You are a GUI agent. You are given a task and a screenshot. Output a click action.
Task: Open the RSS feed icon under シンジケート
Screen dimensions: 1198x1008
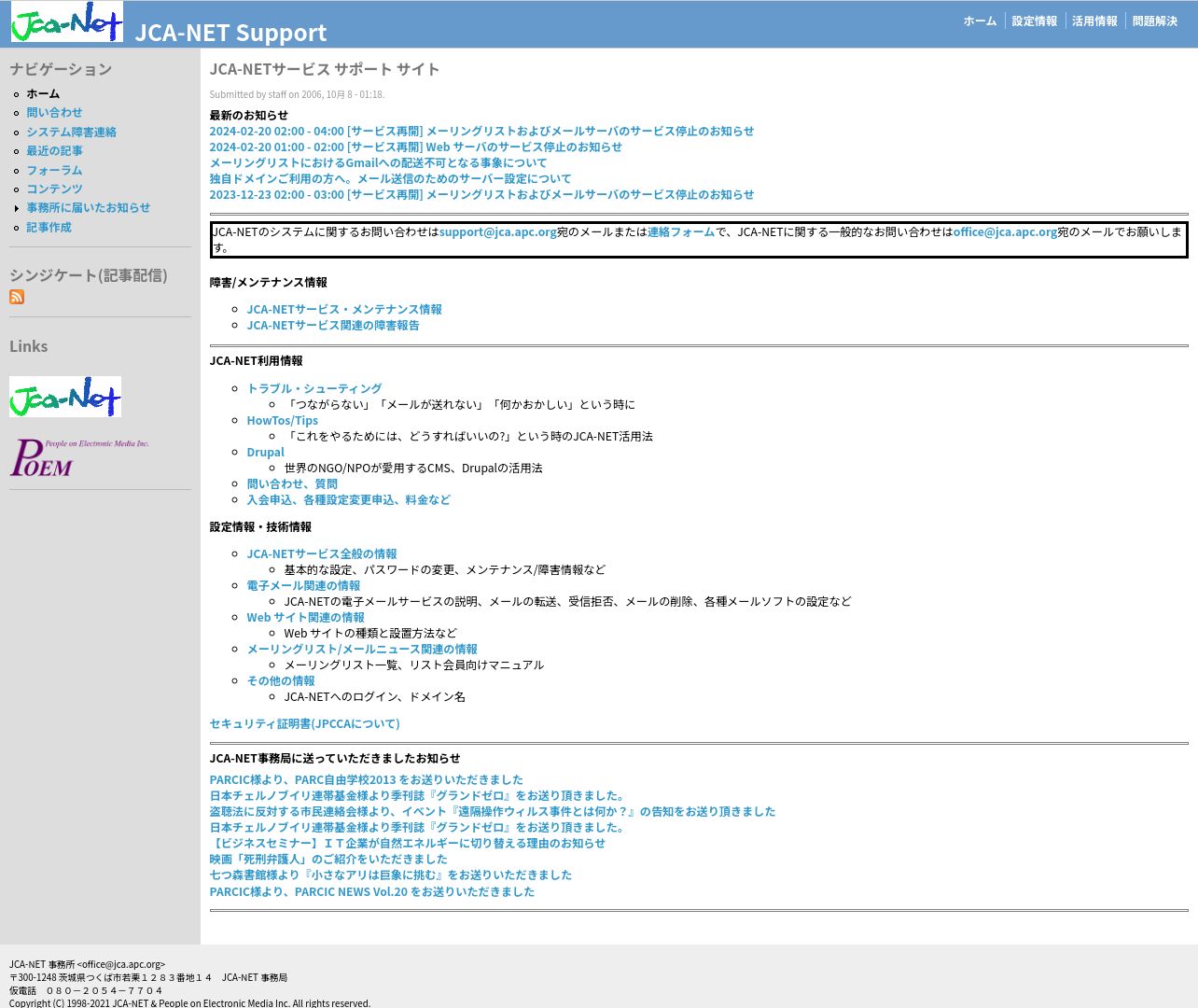(x=17, y=297)
